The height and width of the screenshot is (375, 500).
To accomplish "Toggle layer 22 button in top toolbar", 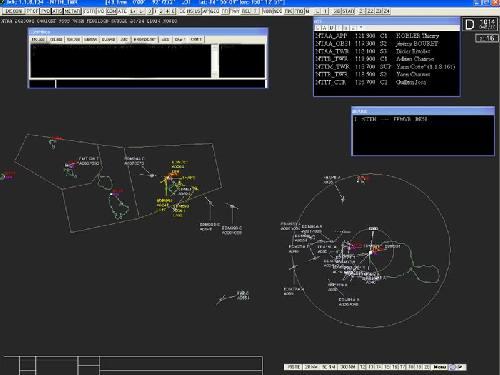I will pyautogui.click(x=370, y=11).
